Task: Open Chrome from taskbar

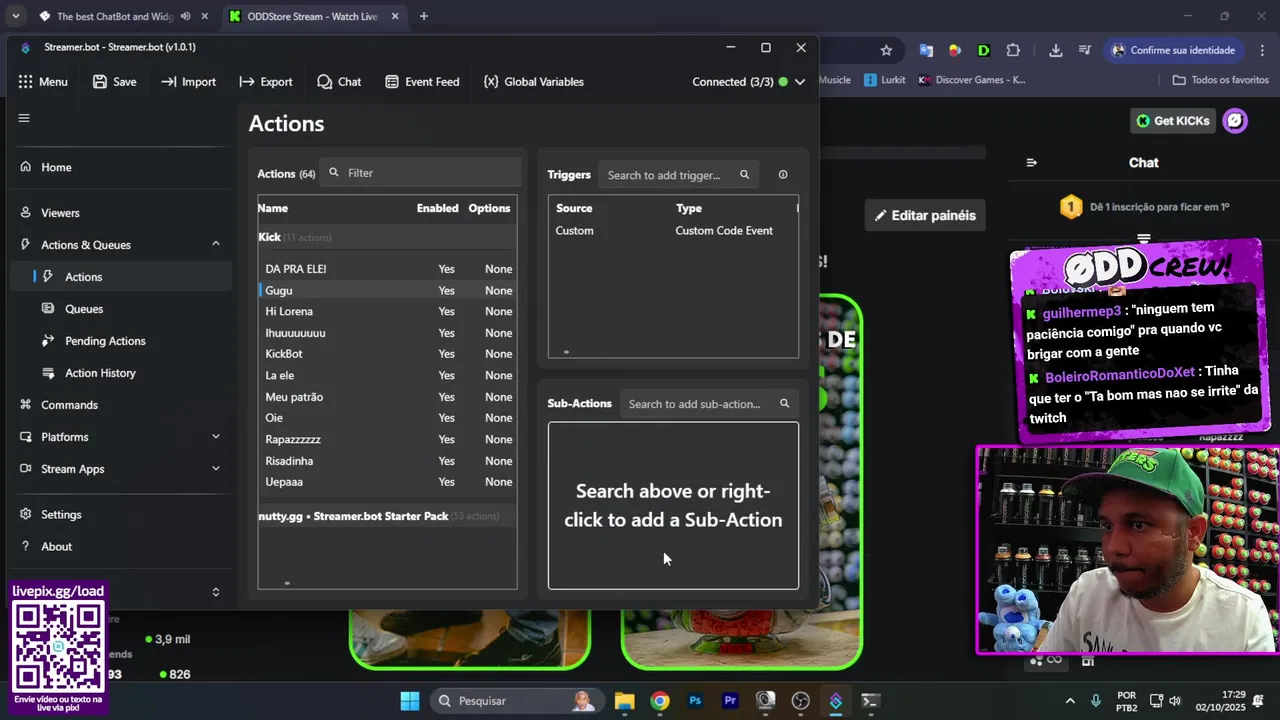Action: click(660, 701)
